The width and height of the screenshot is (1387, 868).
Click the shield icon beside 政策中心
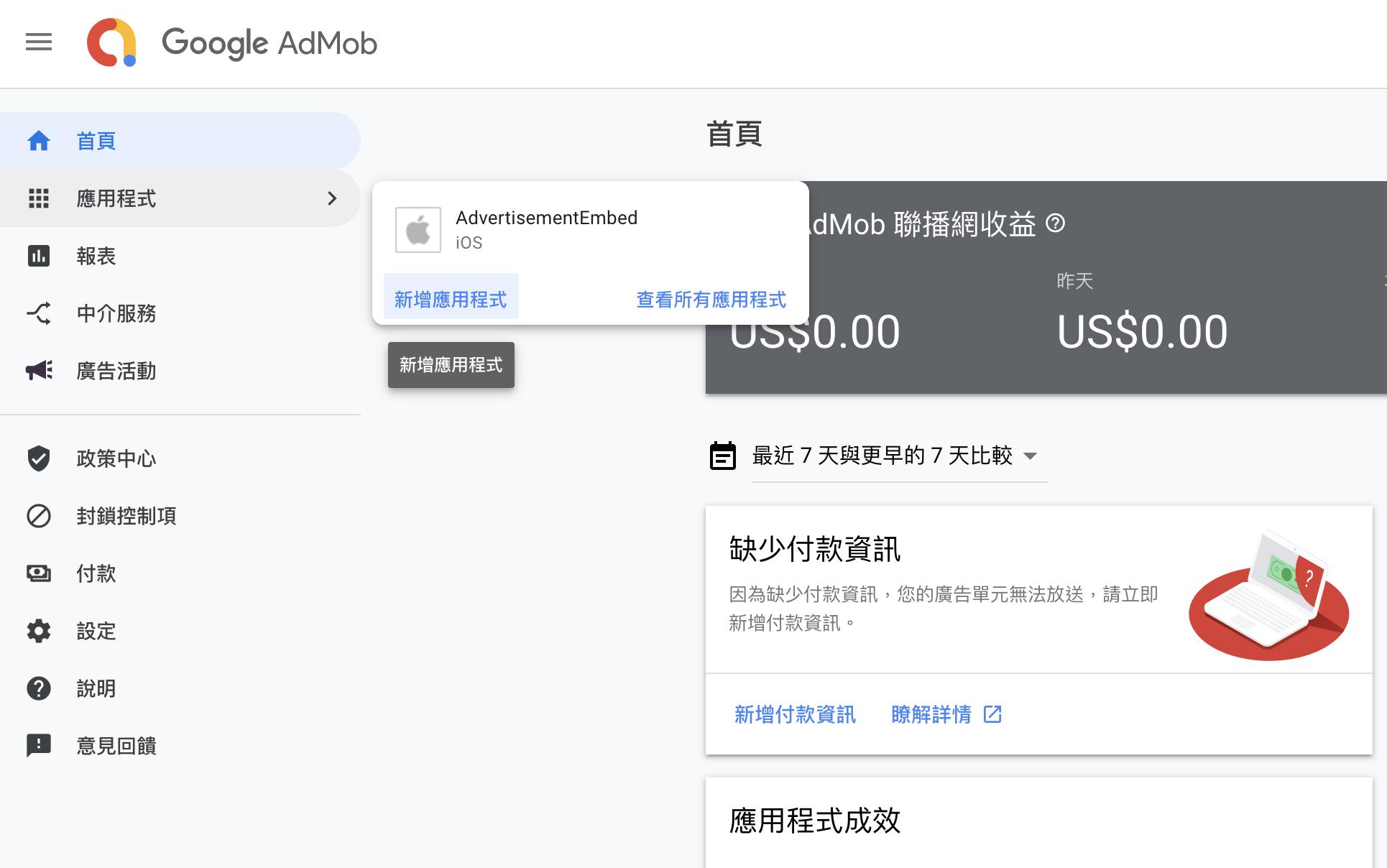39,458
